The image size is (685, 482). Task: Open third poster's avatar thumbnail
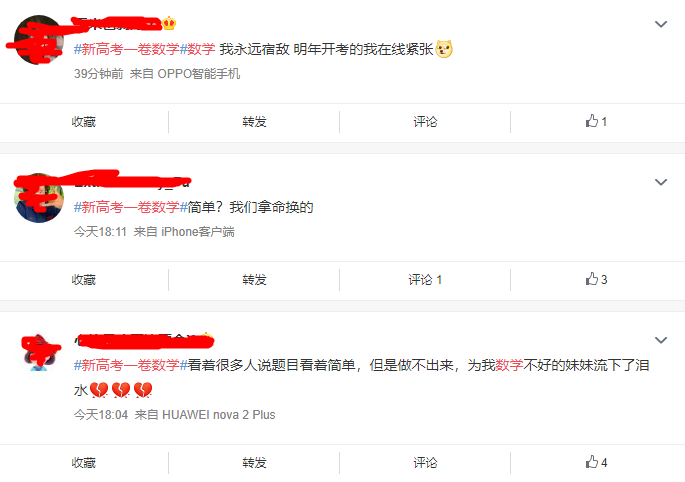coord(39,352)
